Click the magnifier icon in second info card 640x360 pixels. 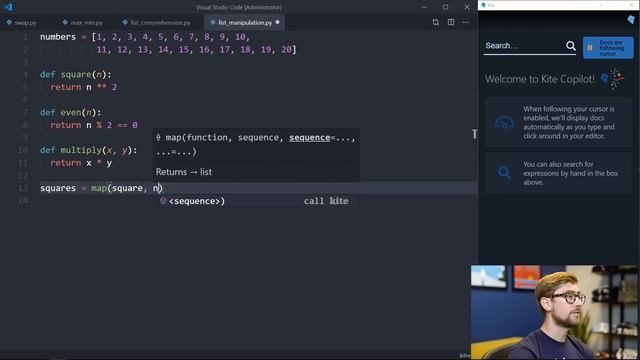[x=504, y=173]
